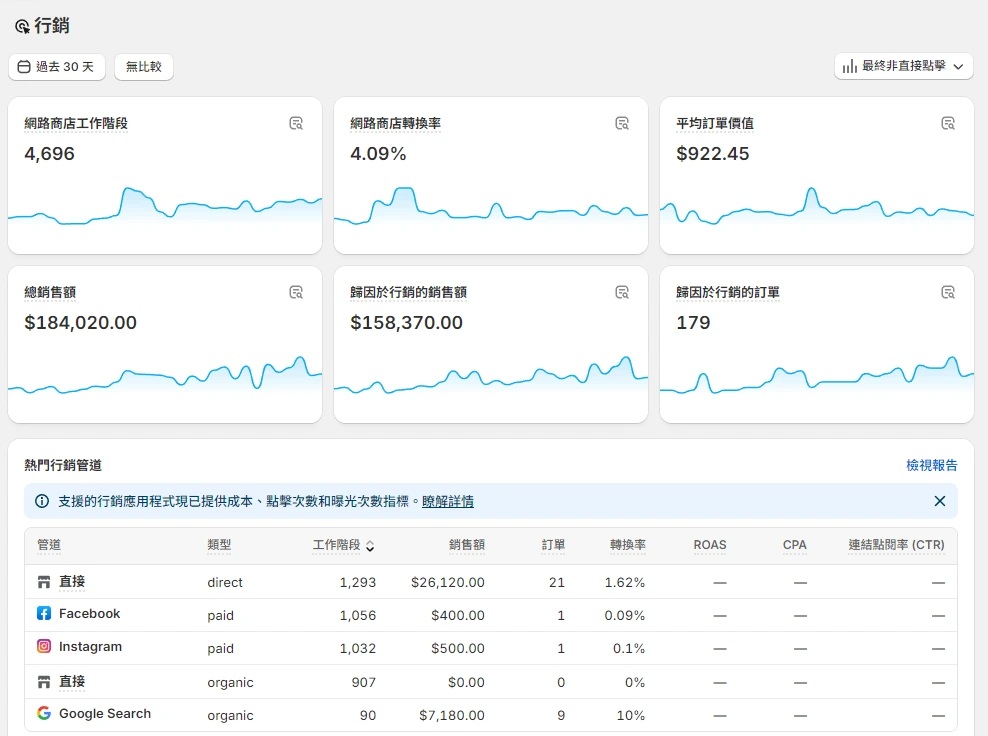Select the 直接 direct channel row
Viewport: 988px width, 736px height.
72,582
